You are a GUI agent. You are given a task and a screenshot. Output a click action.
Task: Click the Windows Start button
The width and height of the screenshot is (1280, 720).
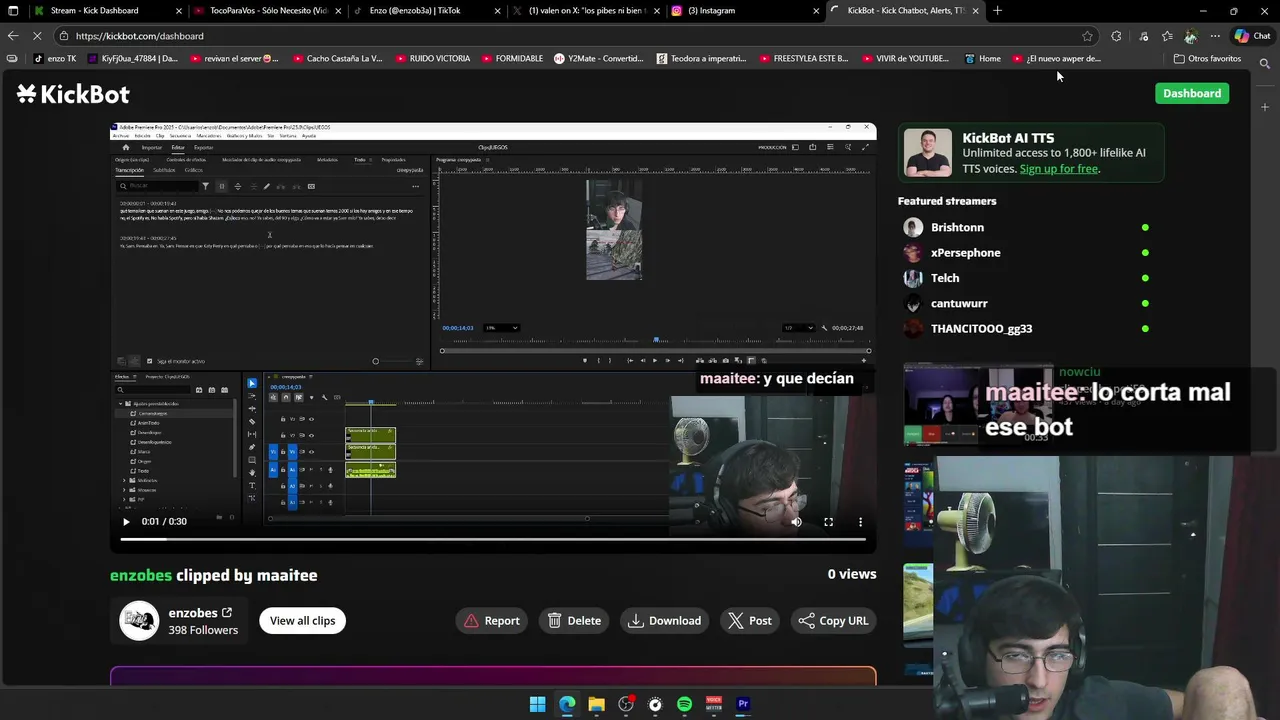coord(537,704)
